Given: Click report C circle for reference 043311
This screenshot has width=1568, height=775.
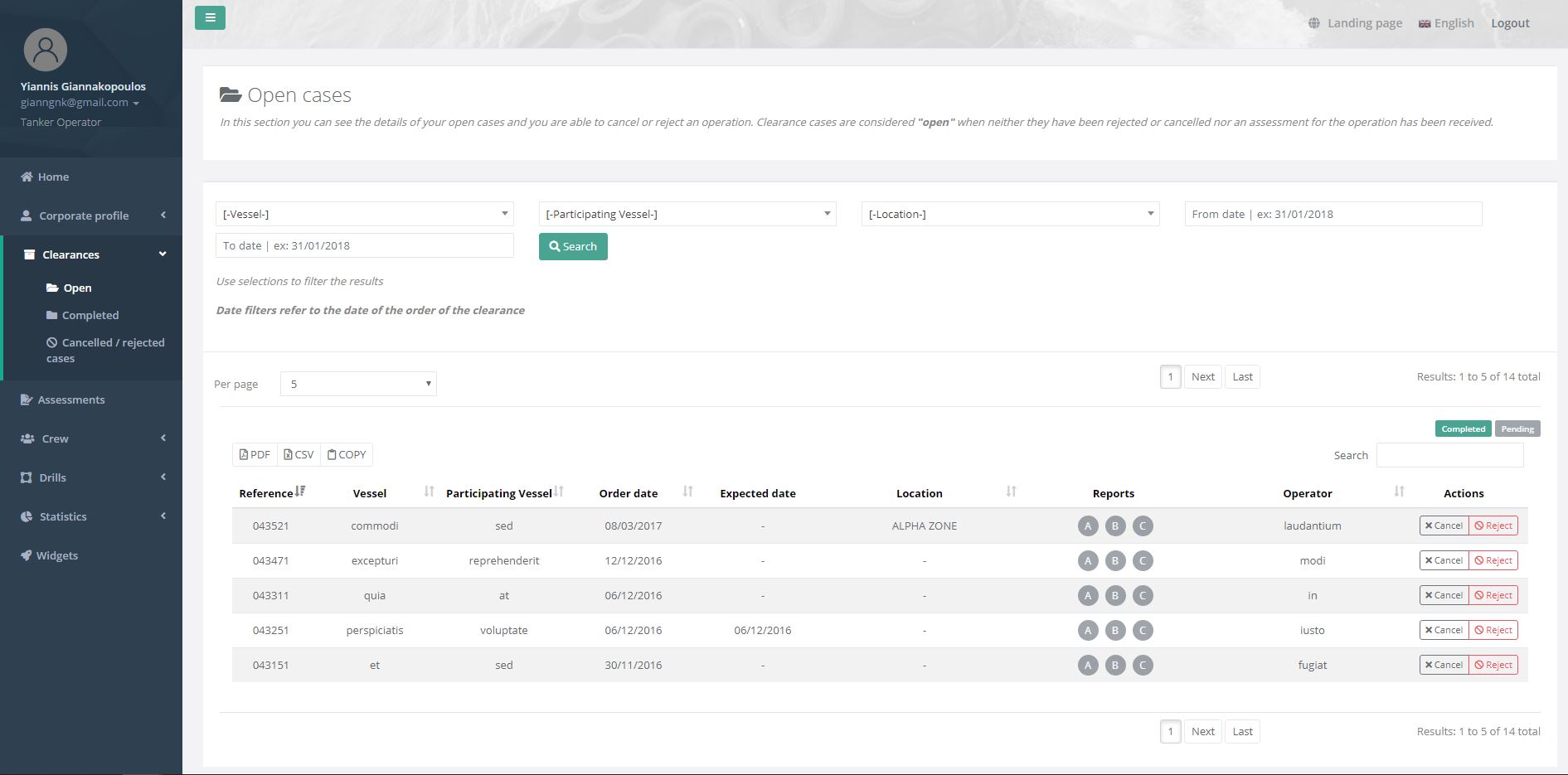Looking at the screenshot, I should (1143, 596).
